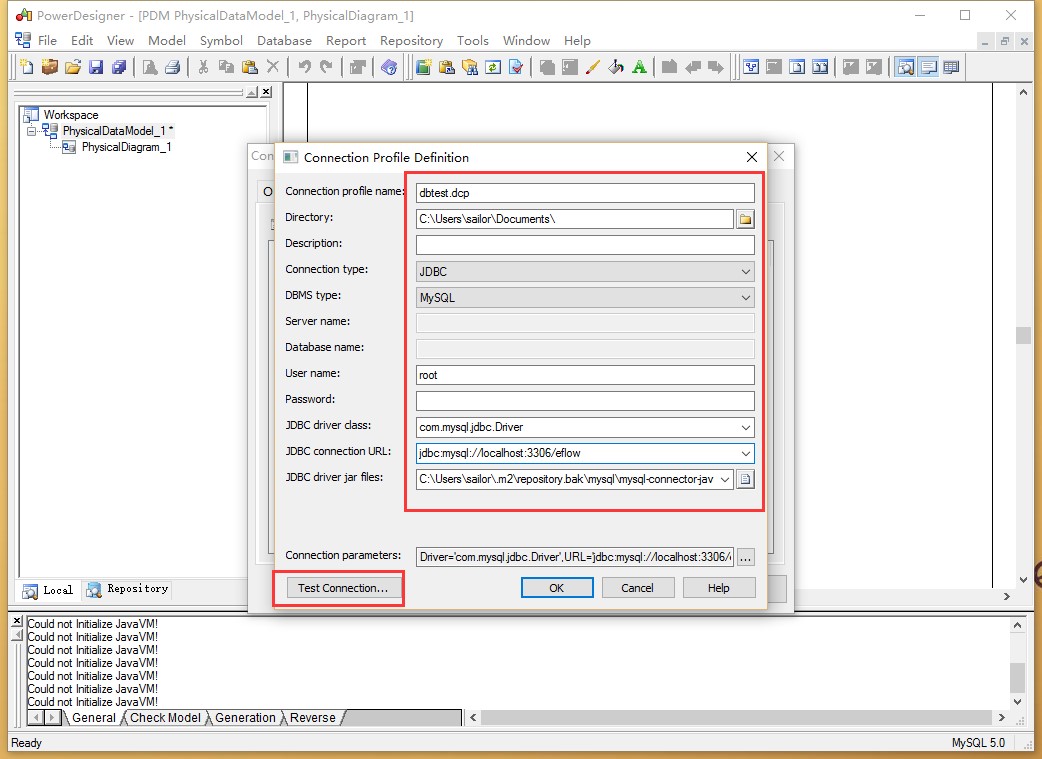Browse JDBC driver jar files with file icon
Viewport: 1042px width, 759px height.
[x=746, y=479]
